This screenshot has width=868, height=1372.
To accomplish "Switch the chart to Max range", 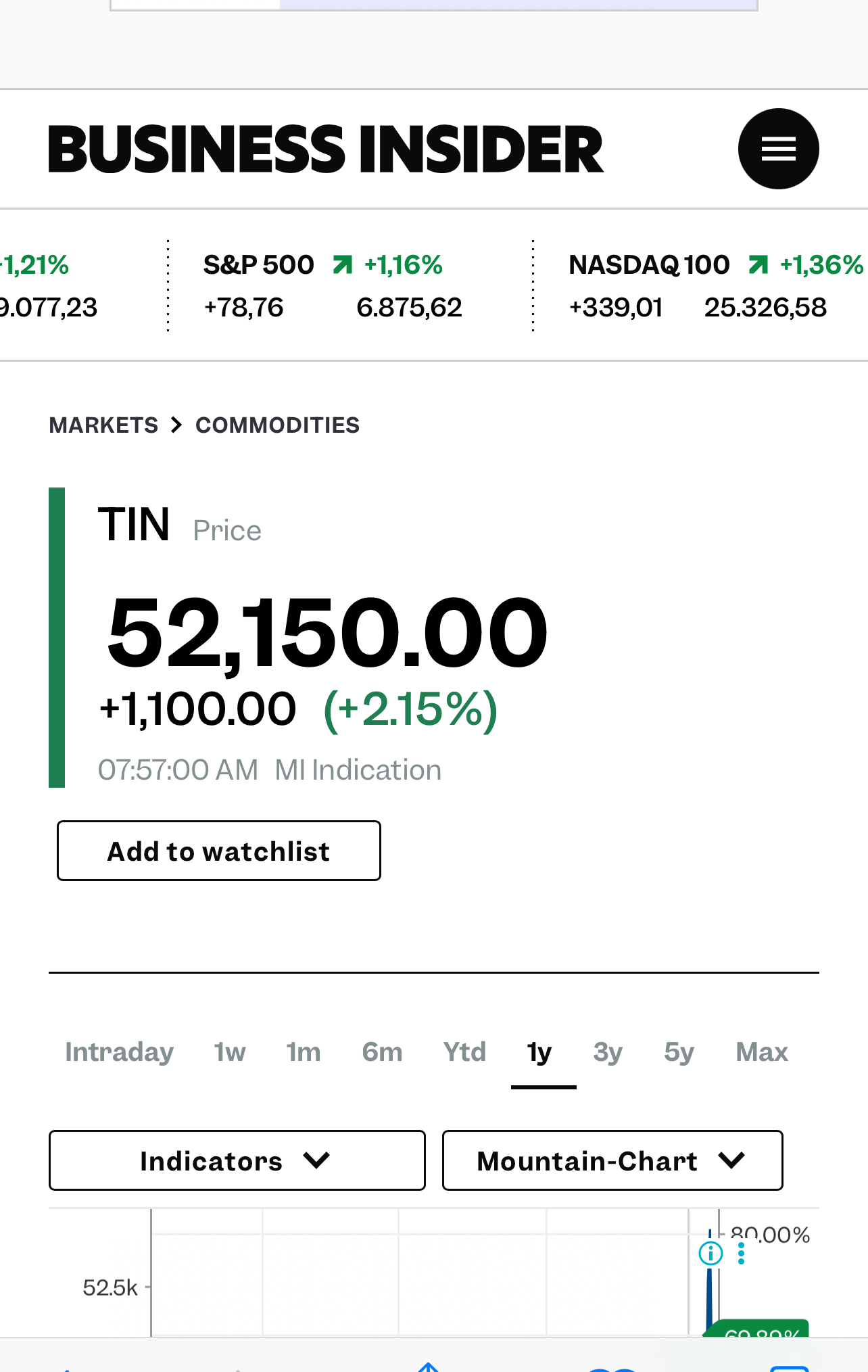I will click(762, 1052).
